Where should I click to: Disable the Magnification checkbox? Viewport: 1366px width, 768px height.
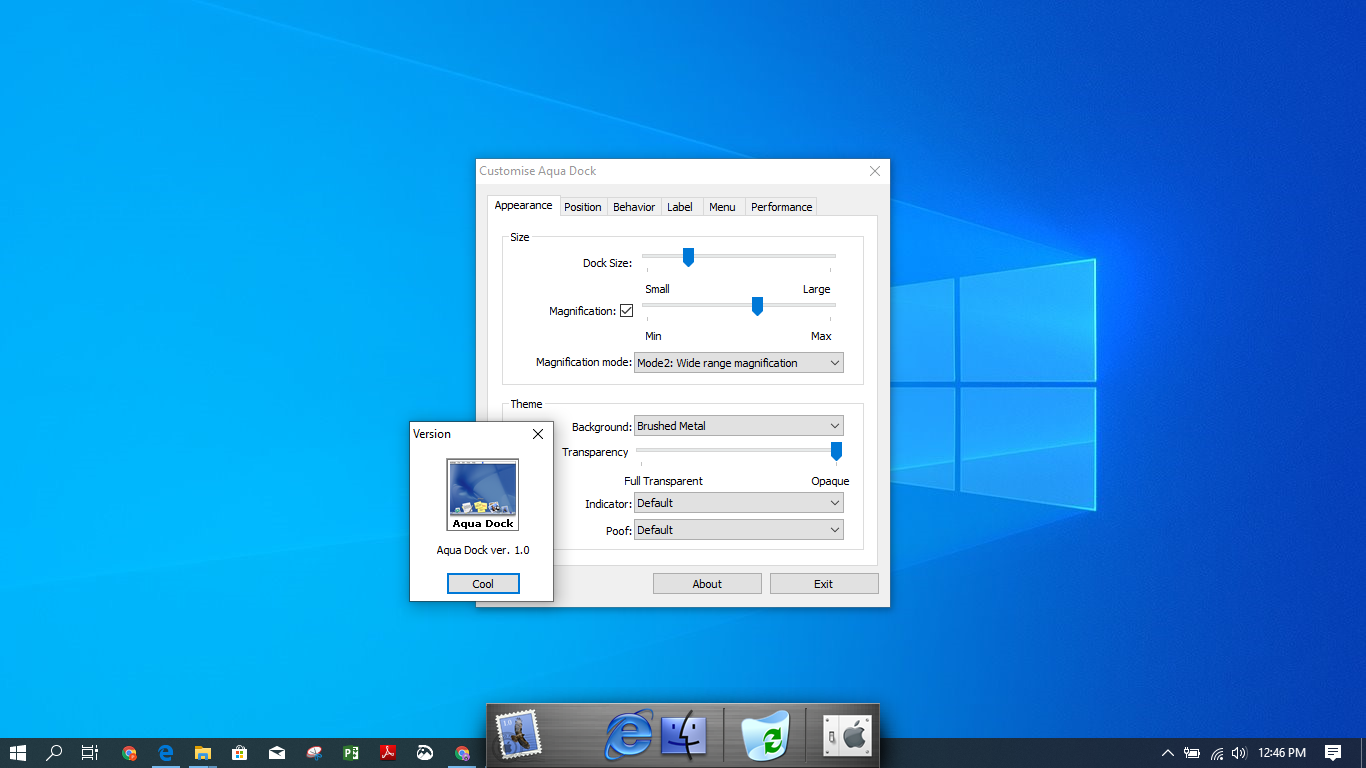(626, 311)
